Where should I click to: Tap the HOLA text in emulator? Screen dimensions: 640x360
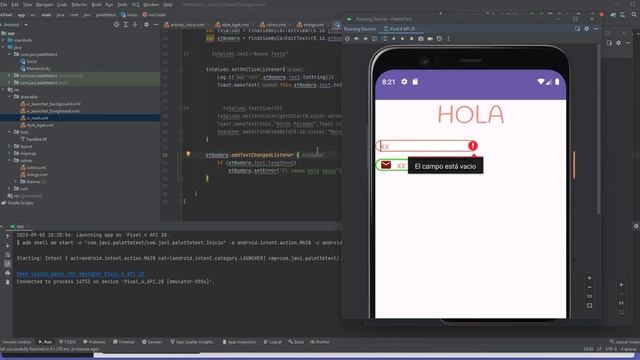(471, 115)
